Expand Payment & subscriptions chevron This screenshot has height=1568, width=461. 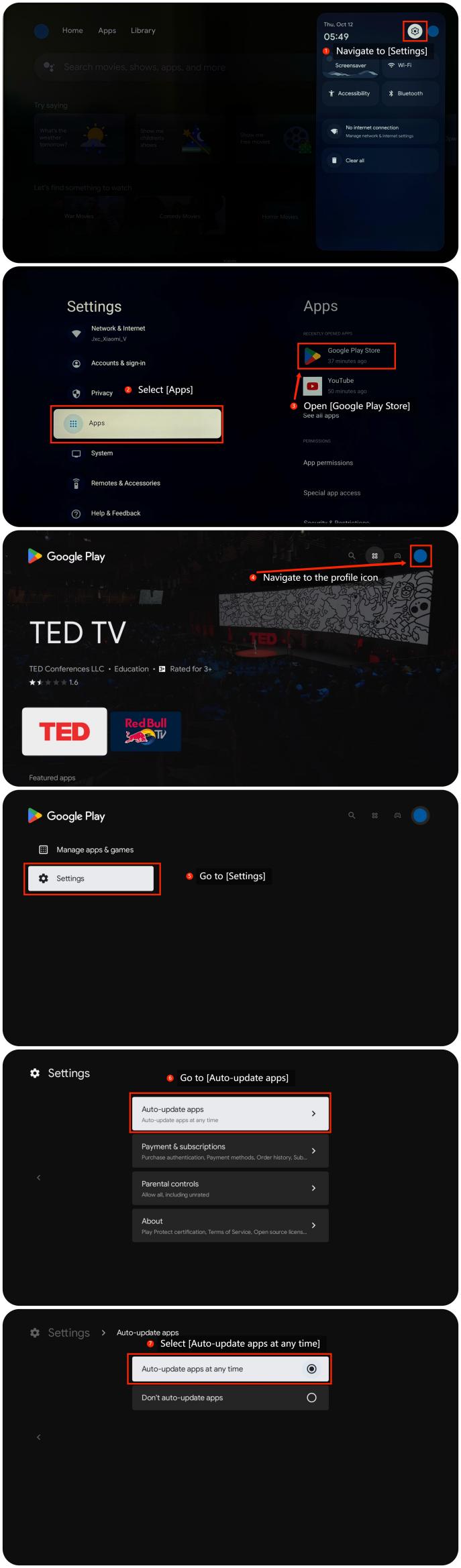point(313,1151)
